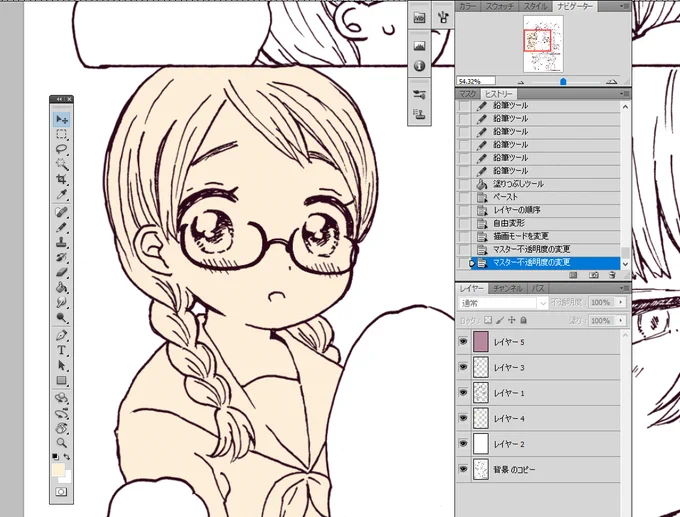Image resolution: width=680 pixels, height=517 pixels.
Task: Select the 3D Object Rotate tool
Action: tap(62, 398)
